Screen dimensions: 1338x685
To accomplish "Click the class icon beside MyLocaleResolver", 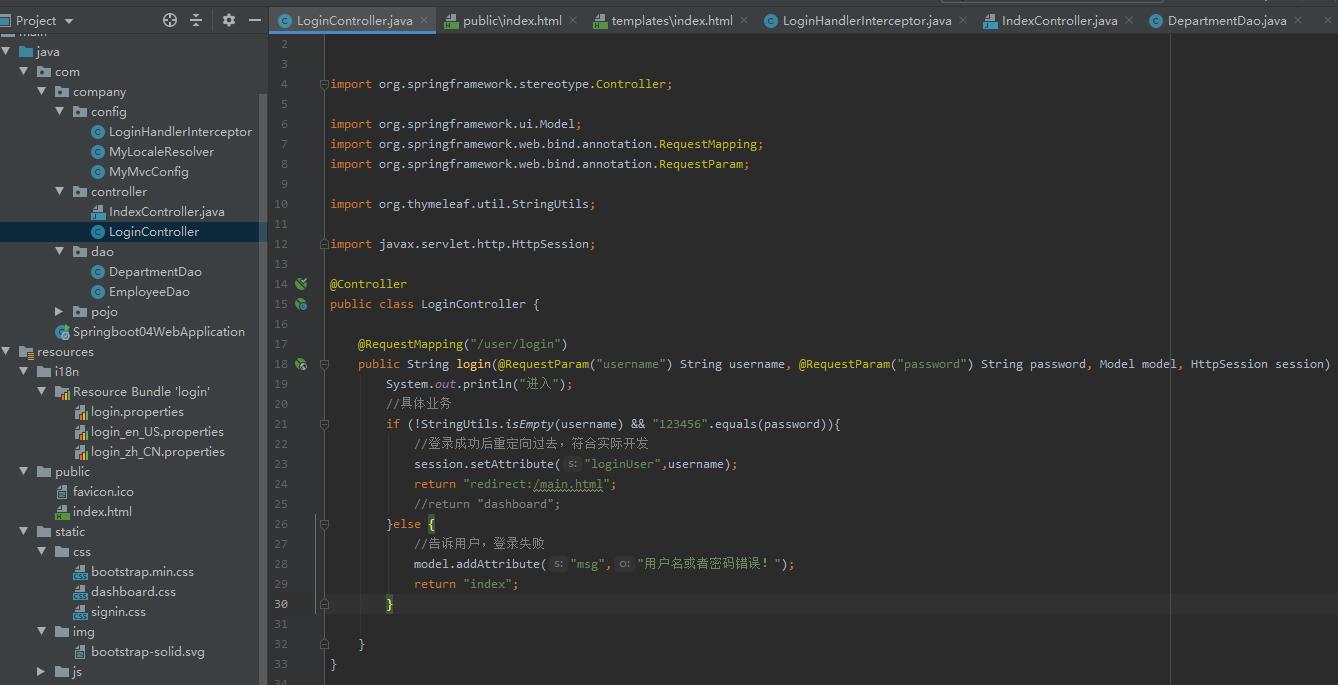I will point(98,152).
